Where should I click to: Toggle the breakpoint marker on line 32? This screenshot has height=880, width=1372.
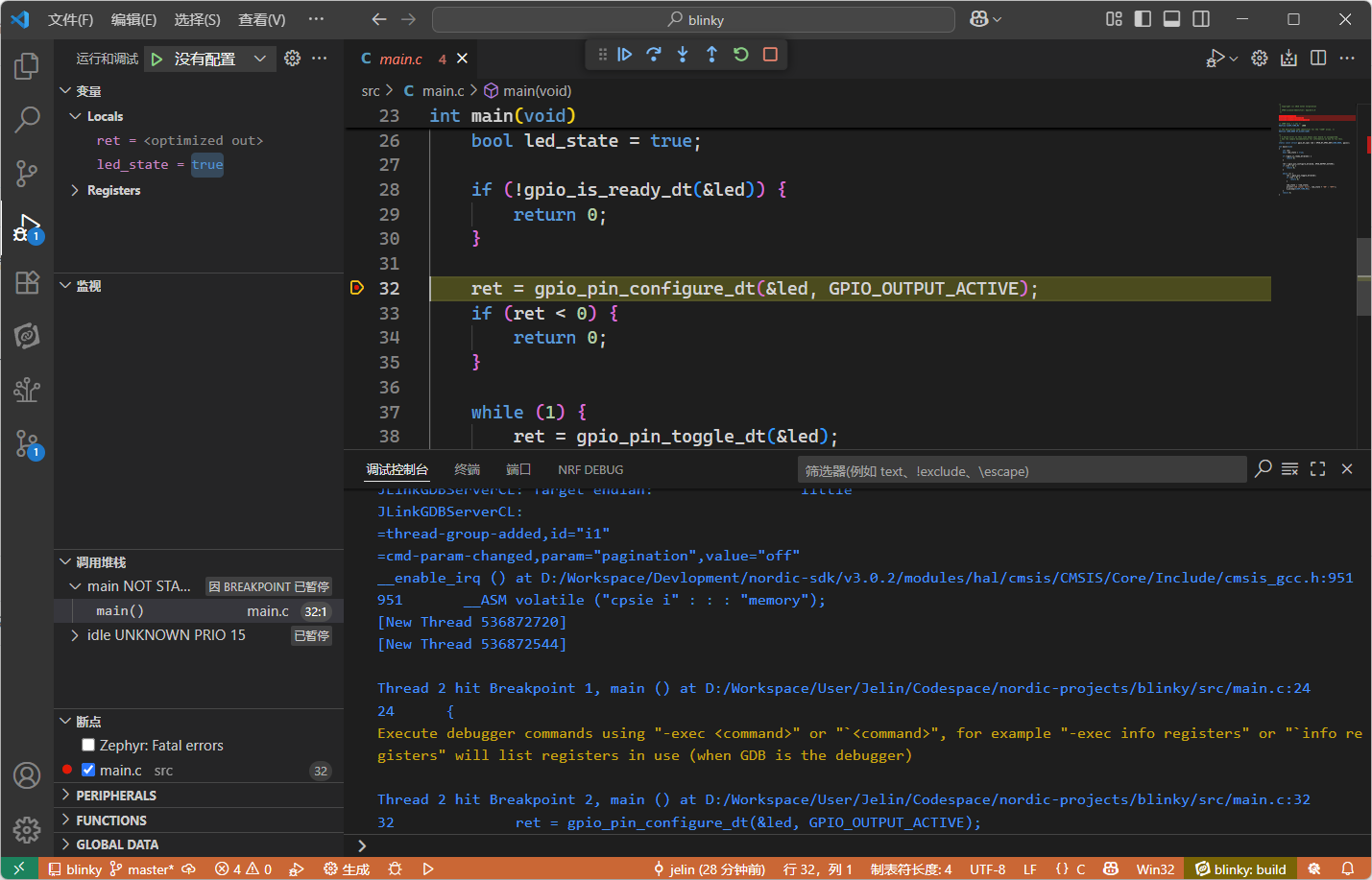click(x=357, y=288)
